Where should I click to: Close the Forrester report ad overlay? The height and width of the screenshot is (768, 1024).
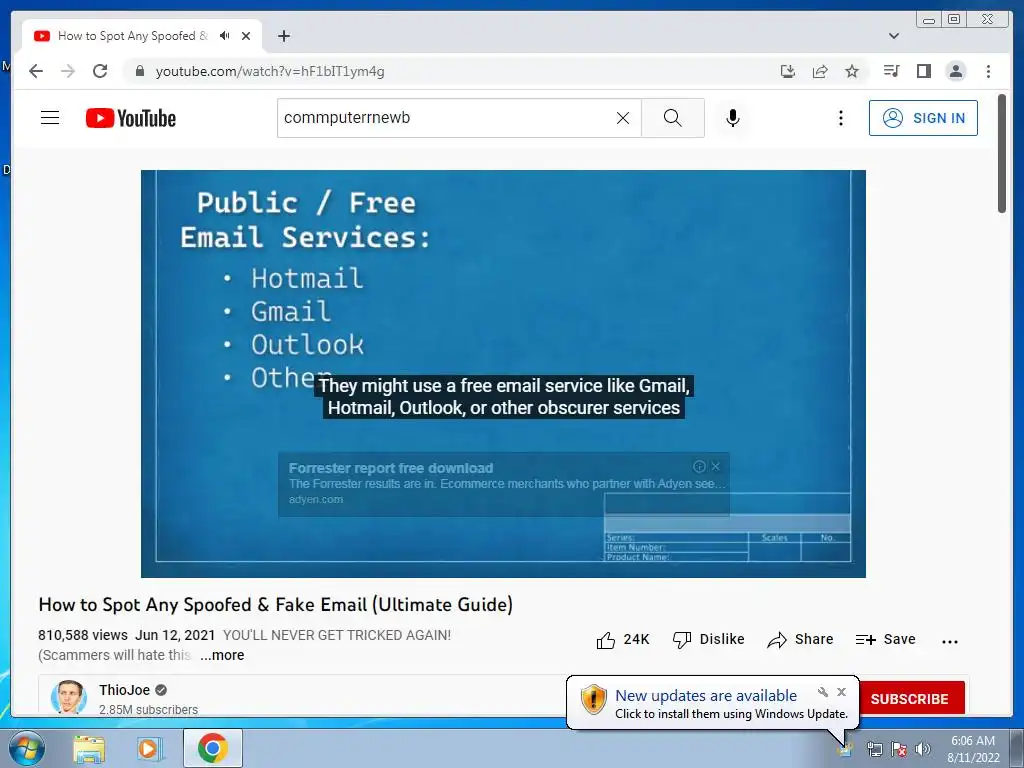[x=716, y=466]
